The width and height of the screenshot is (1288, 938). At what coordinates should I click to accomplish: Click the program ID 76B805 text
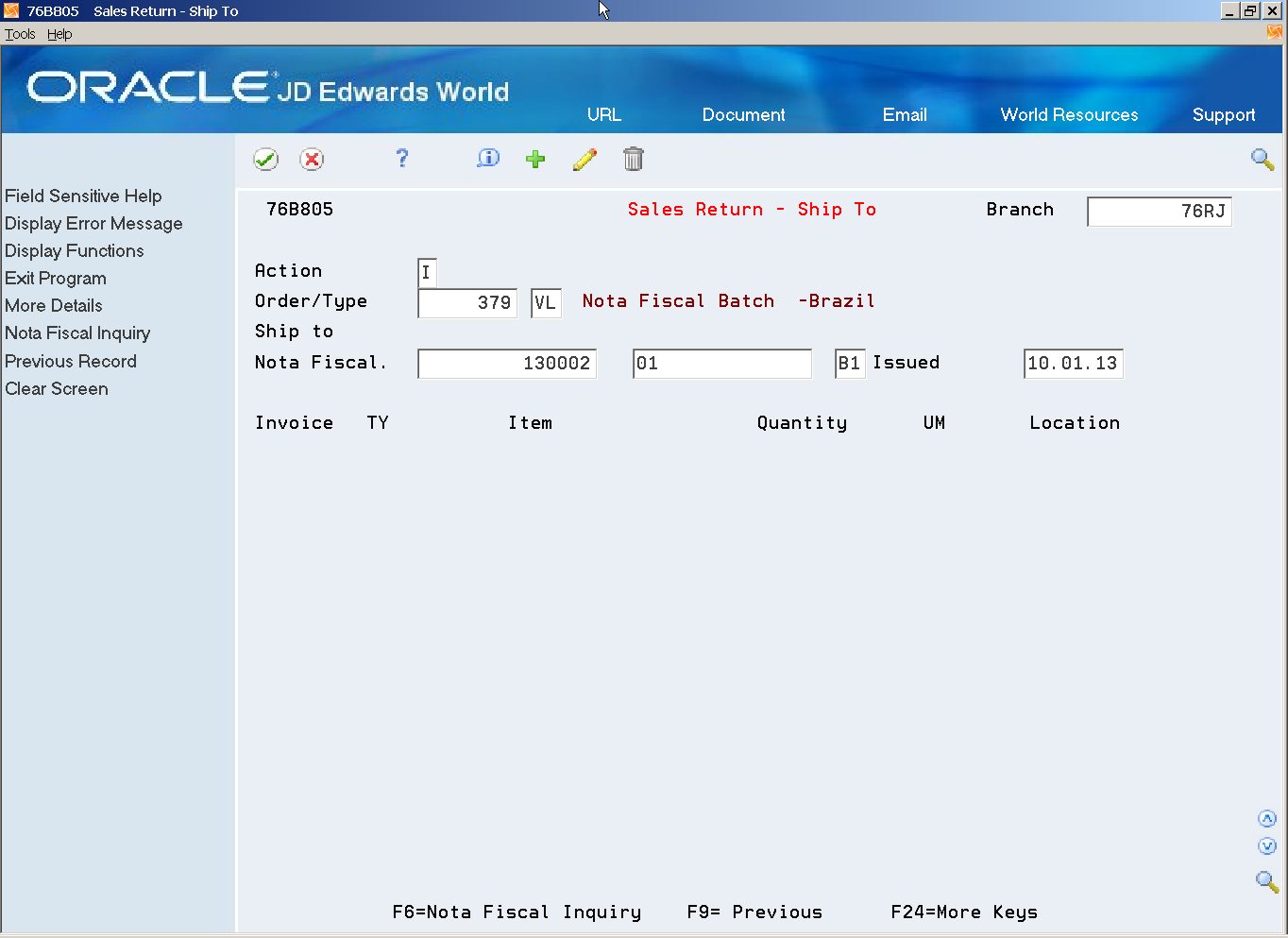(299, 210)
